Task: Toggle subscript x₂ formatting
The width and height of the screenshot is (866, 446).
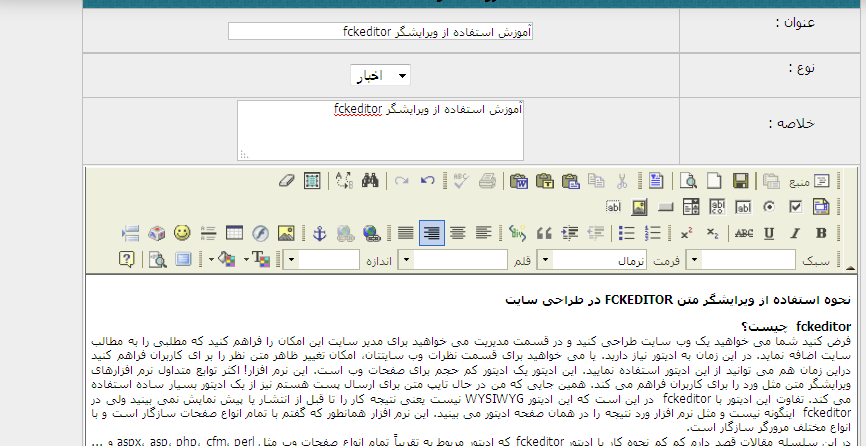Action: coord(712,233)
